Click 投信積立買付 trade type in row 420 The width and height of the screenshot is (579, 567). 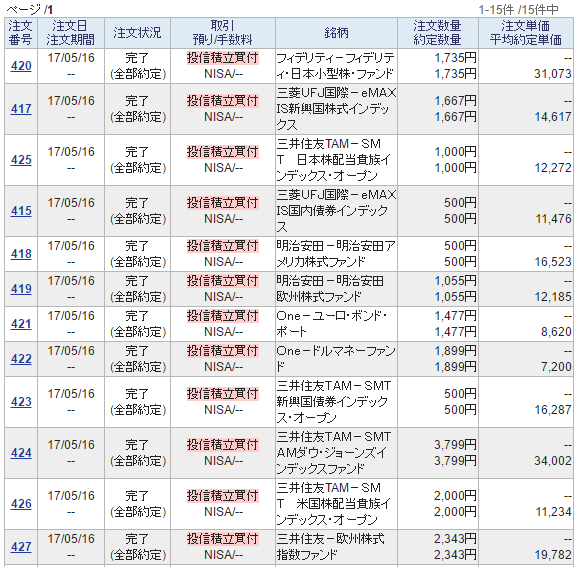point(223,58)
